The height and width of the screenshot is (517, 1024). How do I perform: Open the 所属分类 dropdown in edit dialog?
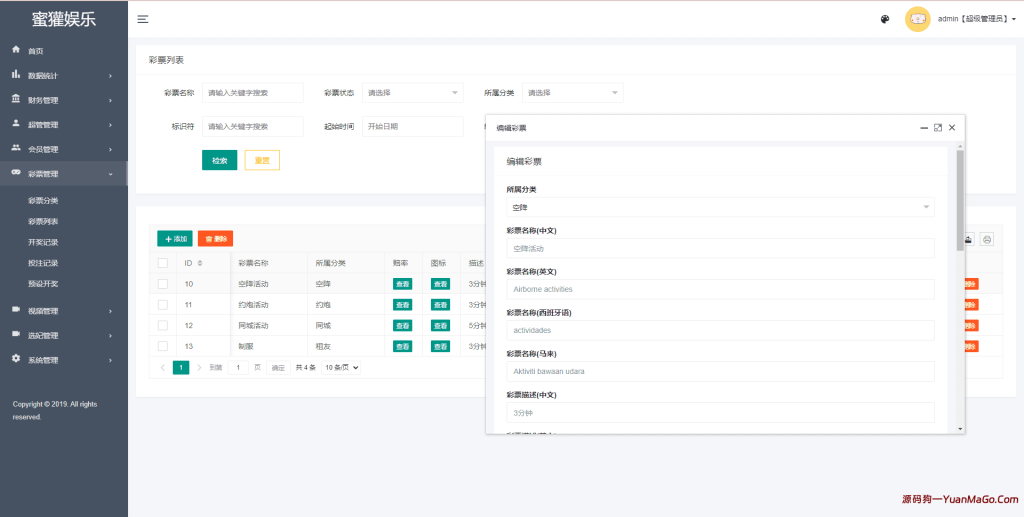point(720,207)
